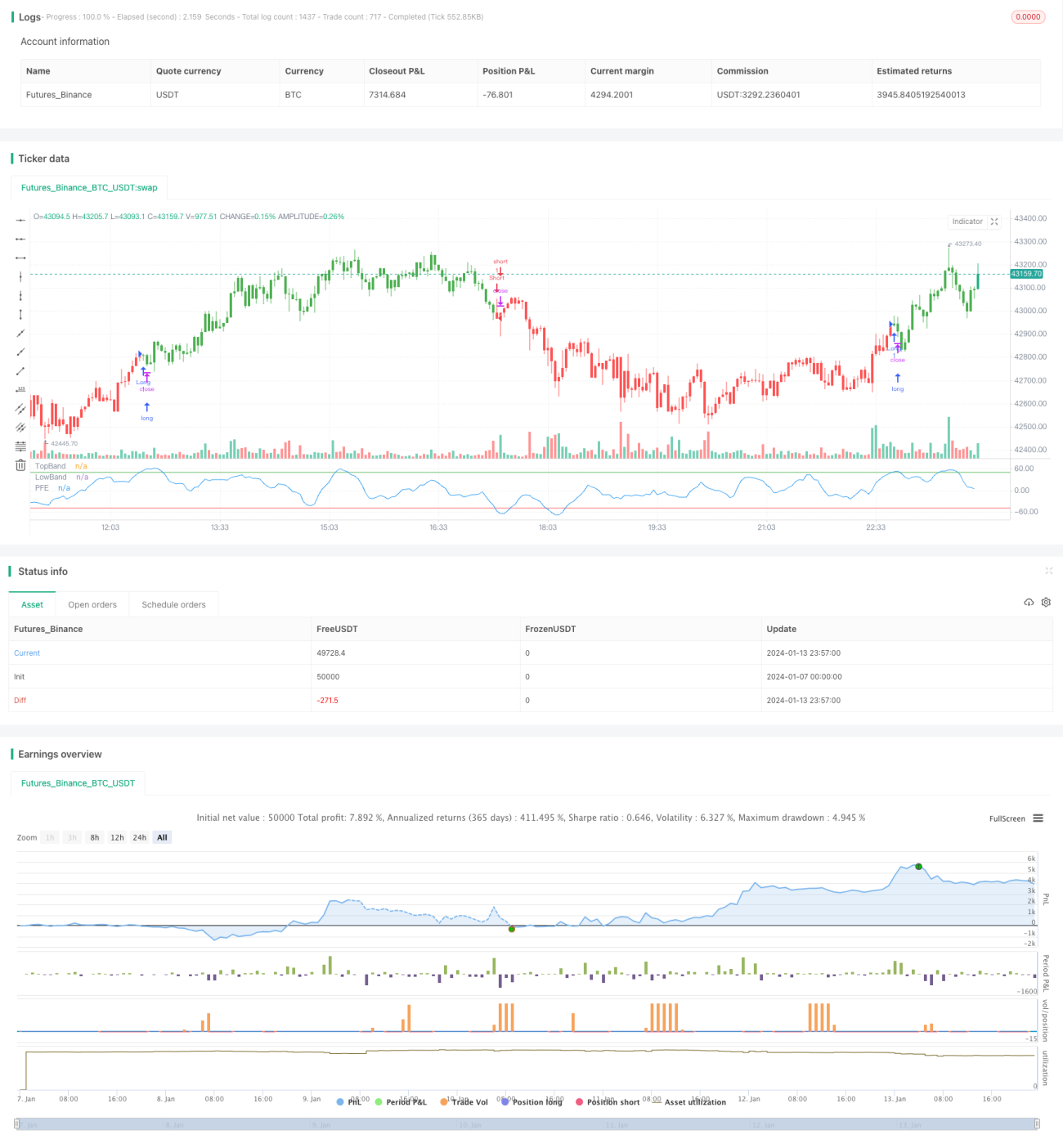Pick the price line 123 tool
1063x1148 pixels.
click(20, 389)
